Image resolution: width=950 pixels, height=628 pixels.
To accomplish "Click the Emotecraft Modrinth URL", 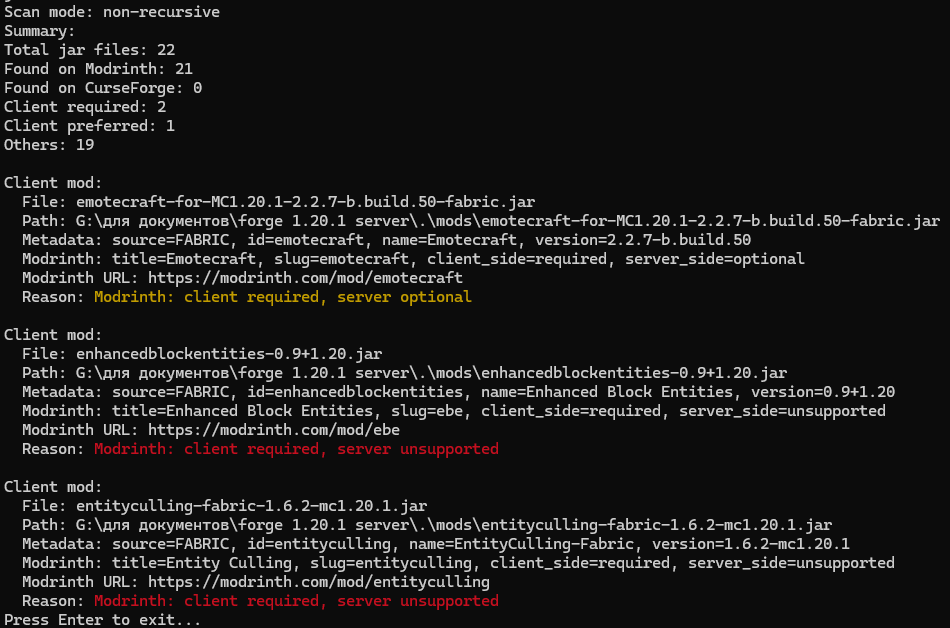I will click(305, 278).
